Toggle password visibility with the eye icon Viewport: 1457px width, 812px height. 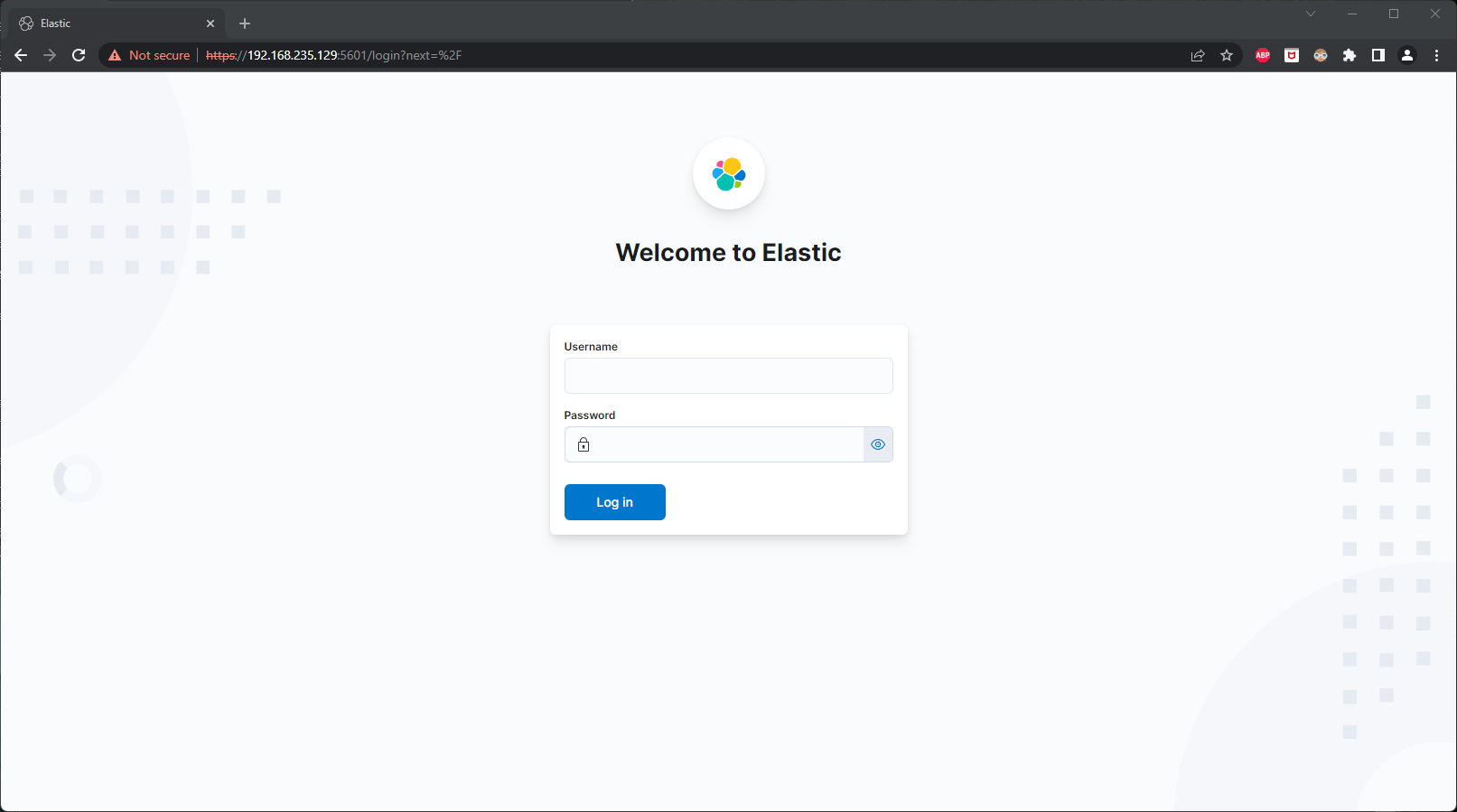877,444
